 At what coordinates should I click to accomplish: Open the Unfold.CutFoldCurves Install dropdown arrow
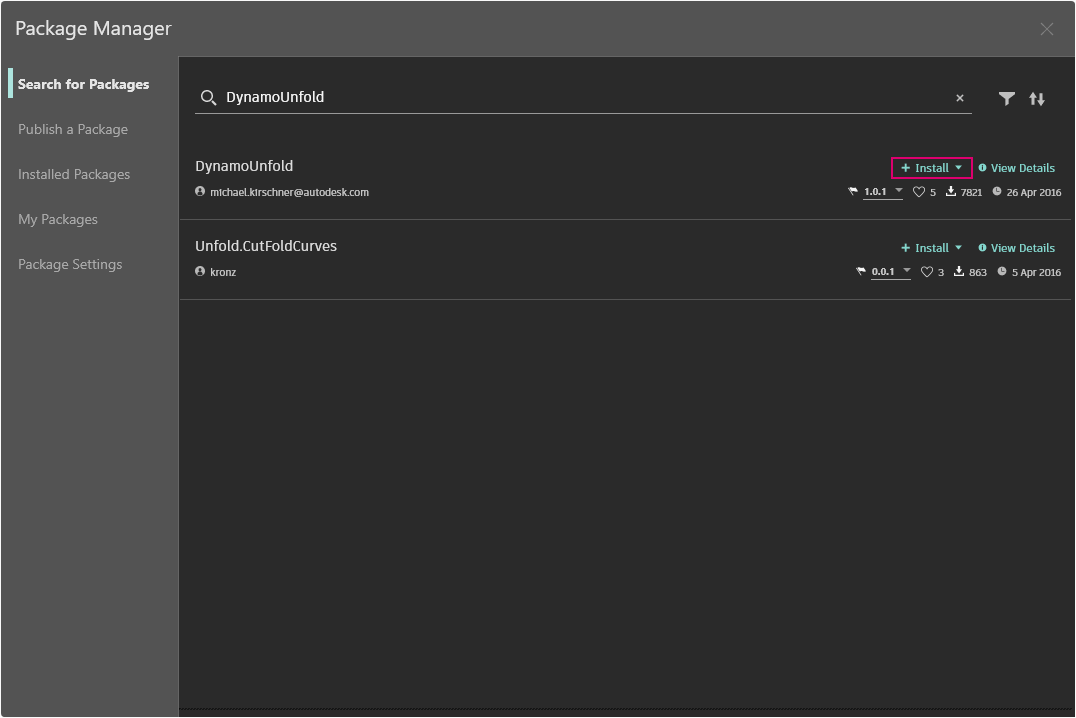[958, 248]
